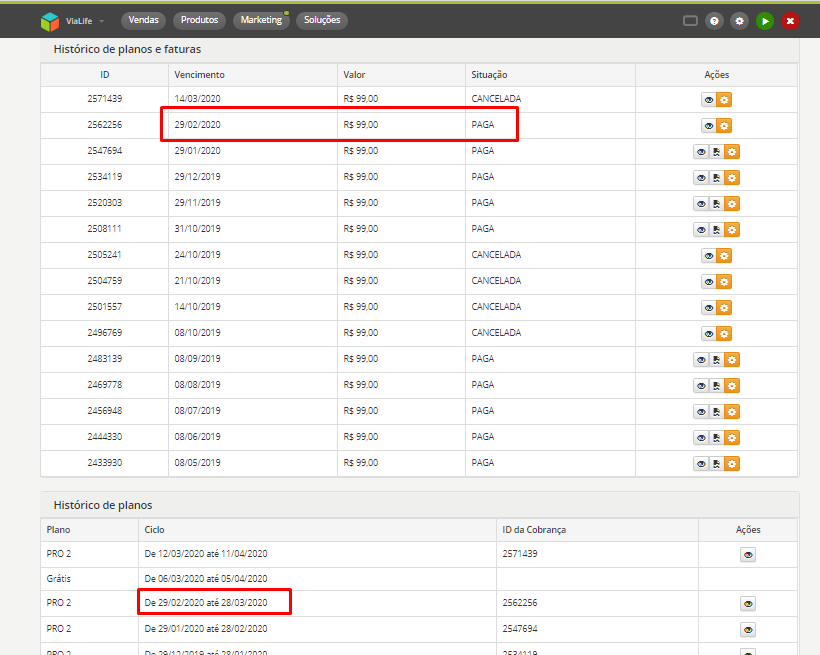820x655 pixels.
Task: View invoice 2508111 with eye icon
Action: click(x=701, y=230)
